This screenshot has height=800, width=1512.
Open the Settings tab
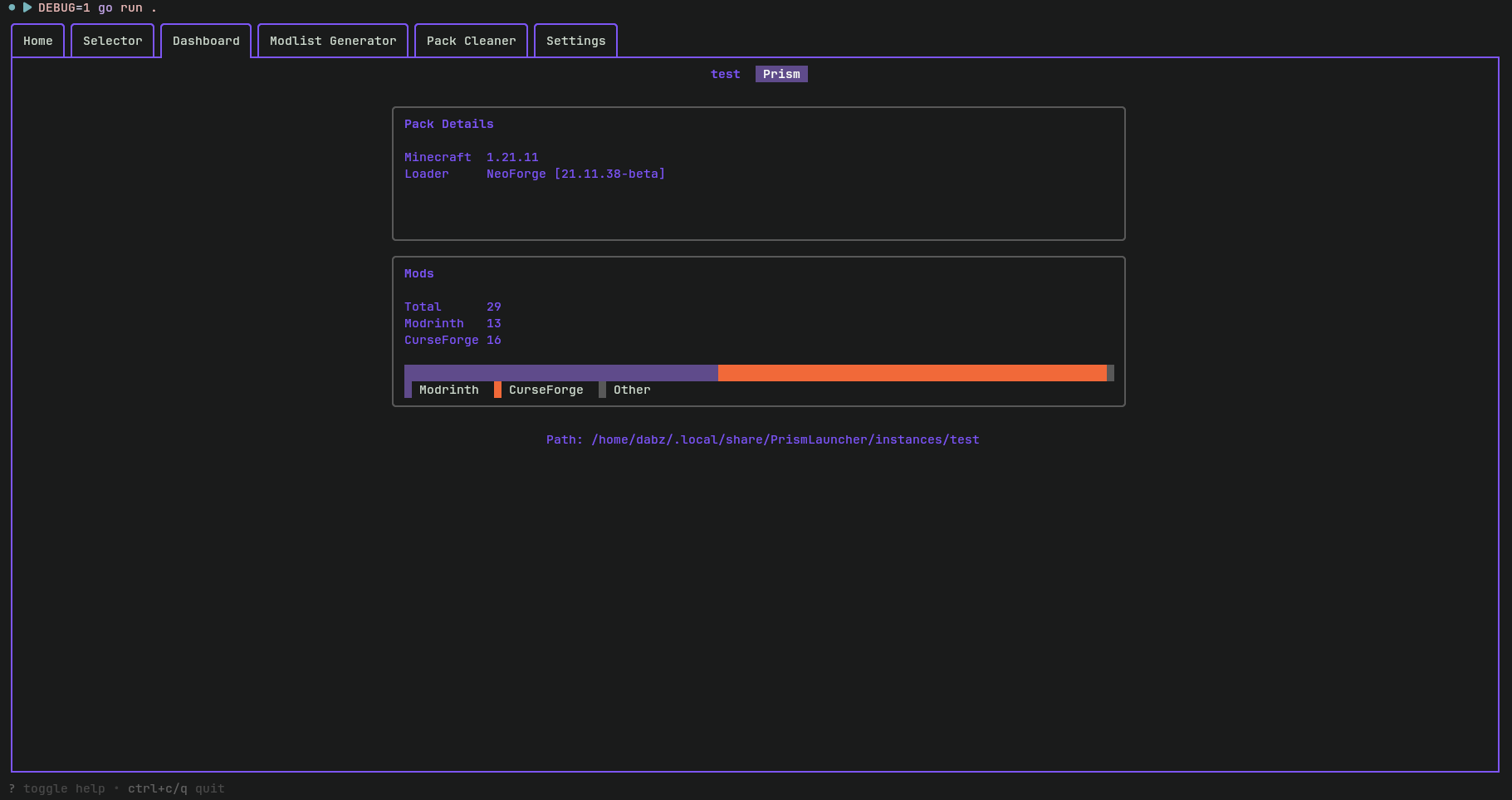[575, 40]
